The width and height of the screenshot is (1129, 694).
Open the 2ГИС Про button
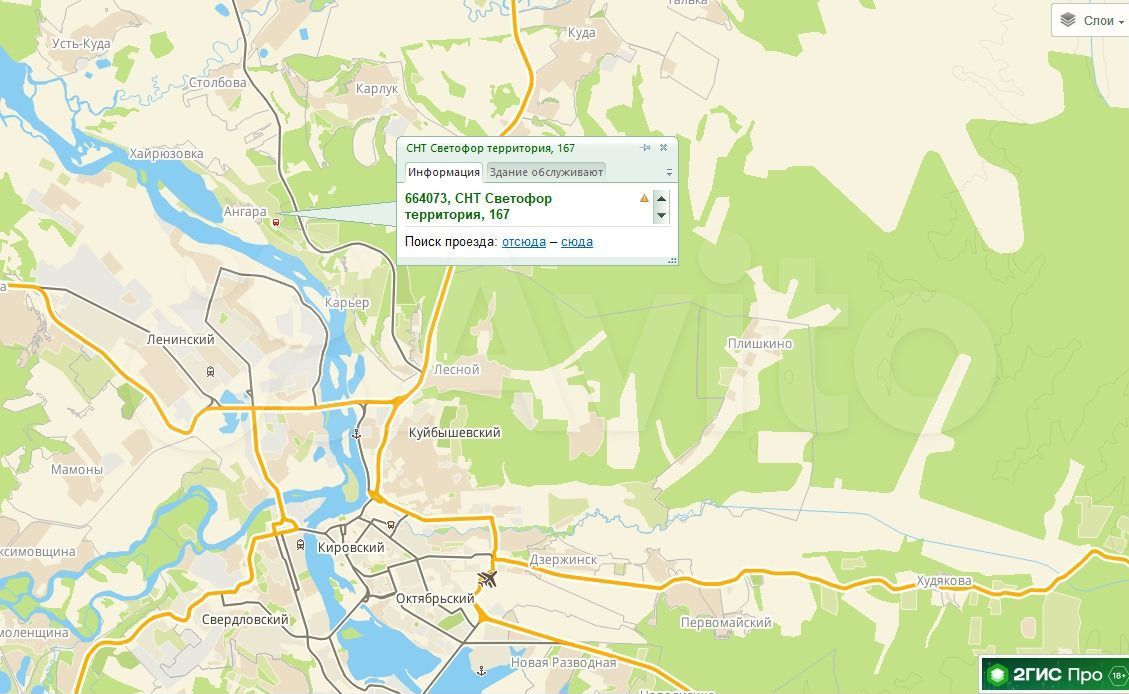tap(1054, 675)
